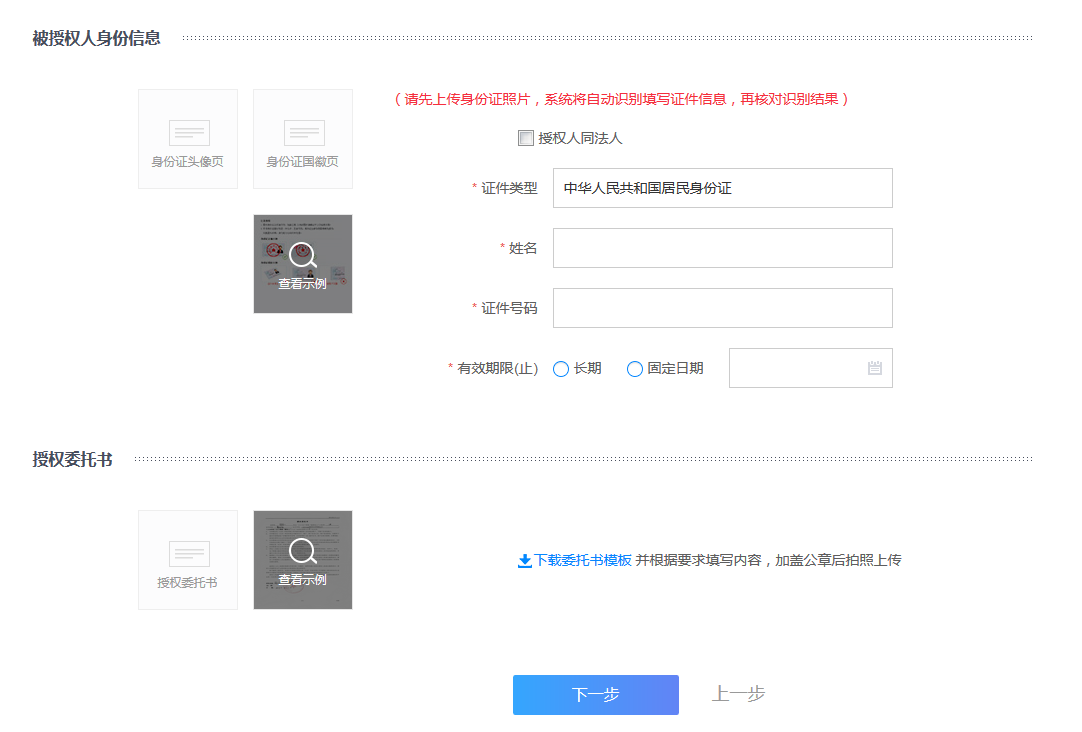Select the 固定日期 radio button
Viewport: 1082px width, 732px height.
coord(635,369)
